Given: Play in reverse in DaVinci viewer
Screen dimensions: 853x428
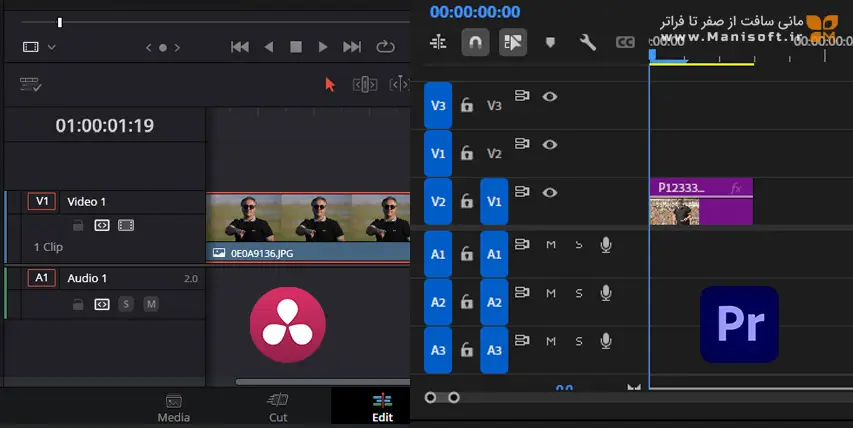Looking at the screenshot, I should pyautogui.click(x=269, y=47).
